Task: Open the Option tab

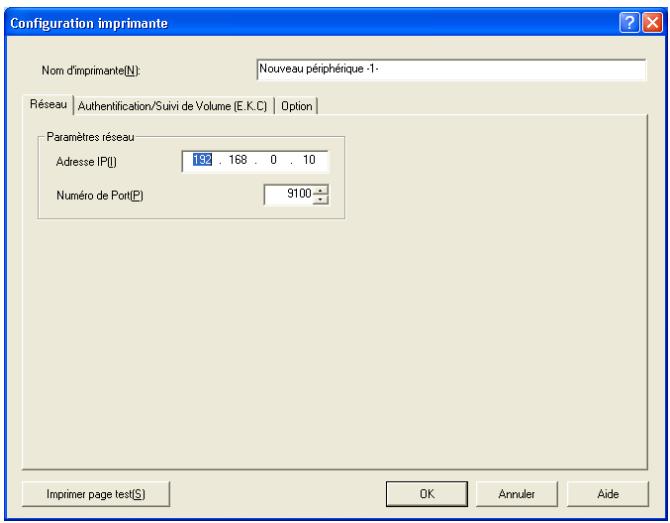Action: coord(297,106)
